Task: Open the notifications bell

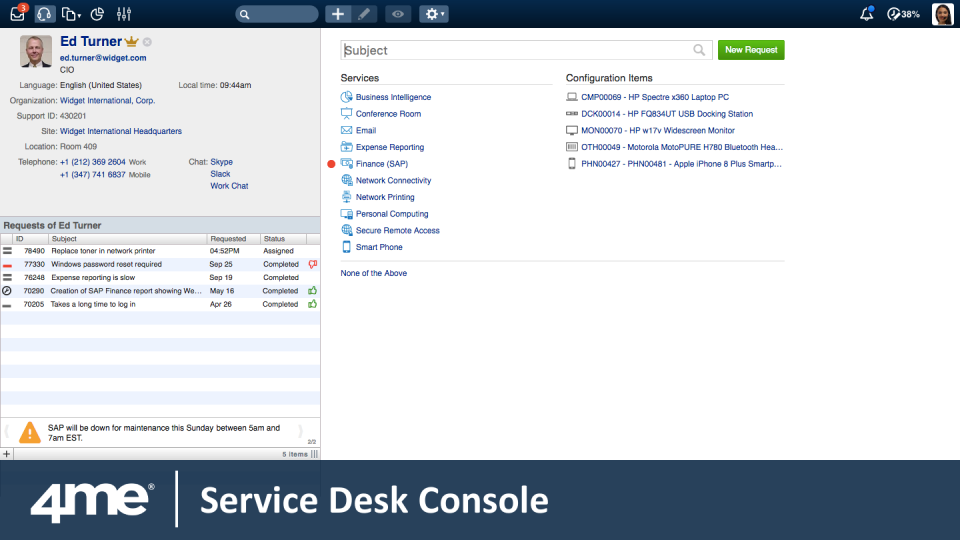Action: coord(866,13)
